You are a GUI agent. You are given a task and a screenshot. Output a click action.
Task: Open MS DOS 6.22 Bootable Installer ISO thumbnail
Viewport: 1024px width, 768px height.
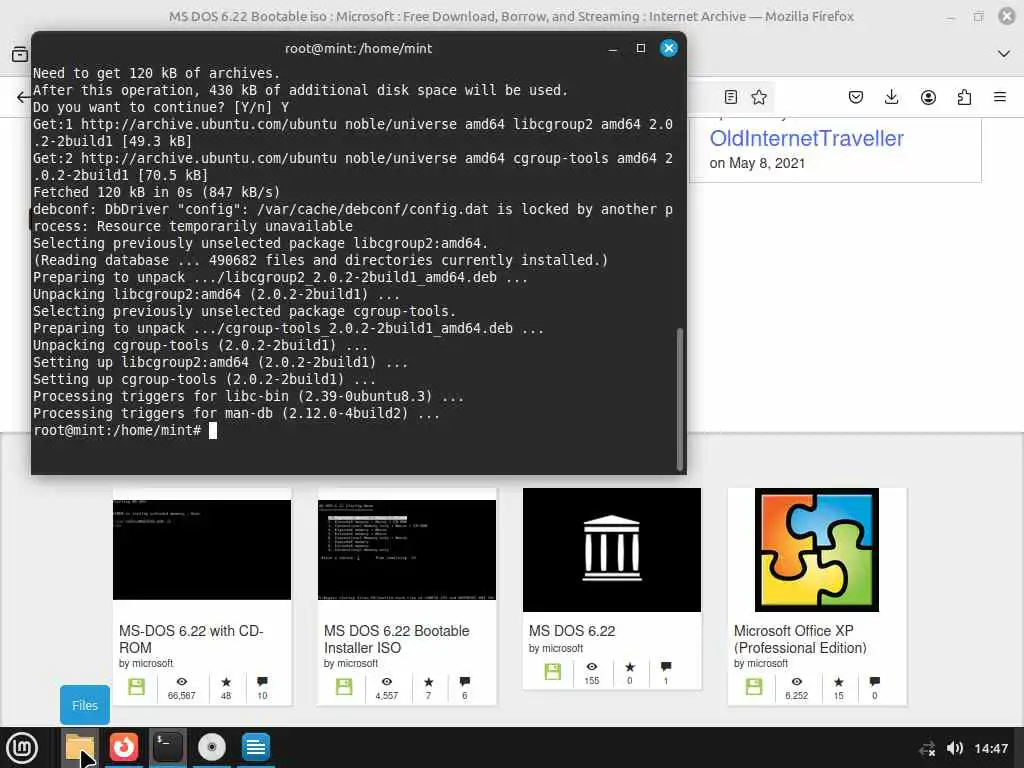pos(407,550)
